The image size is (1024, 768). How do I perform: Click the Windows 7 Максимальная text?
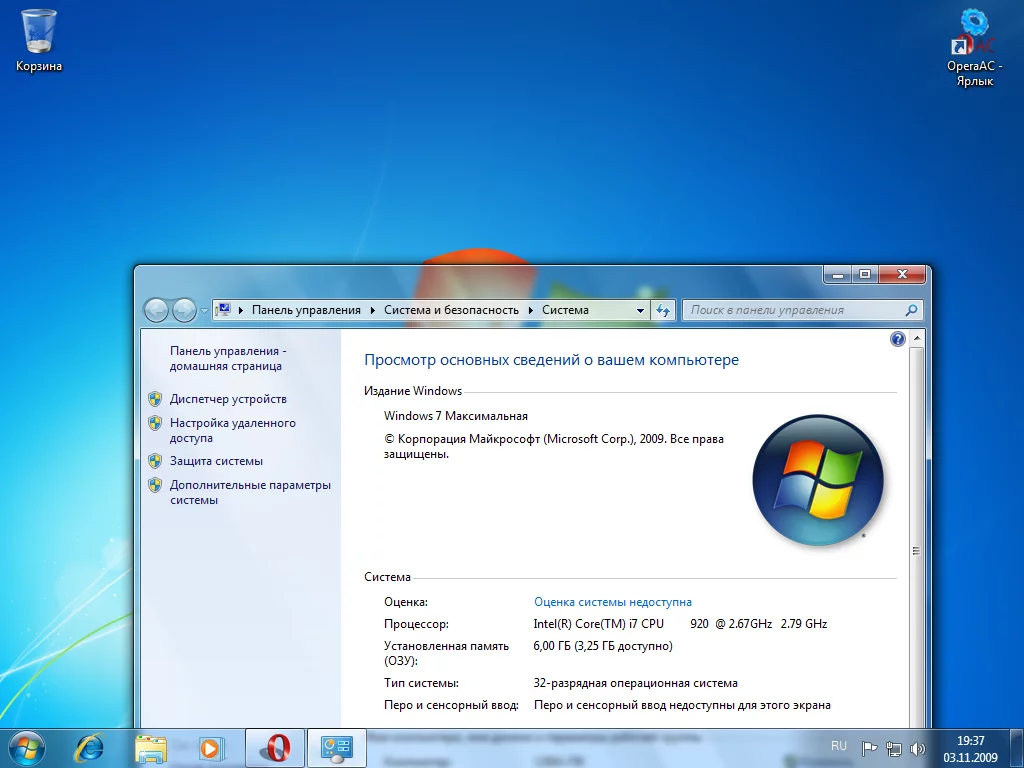[x=456, y=416]
